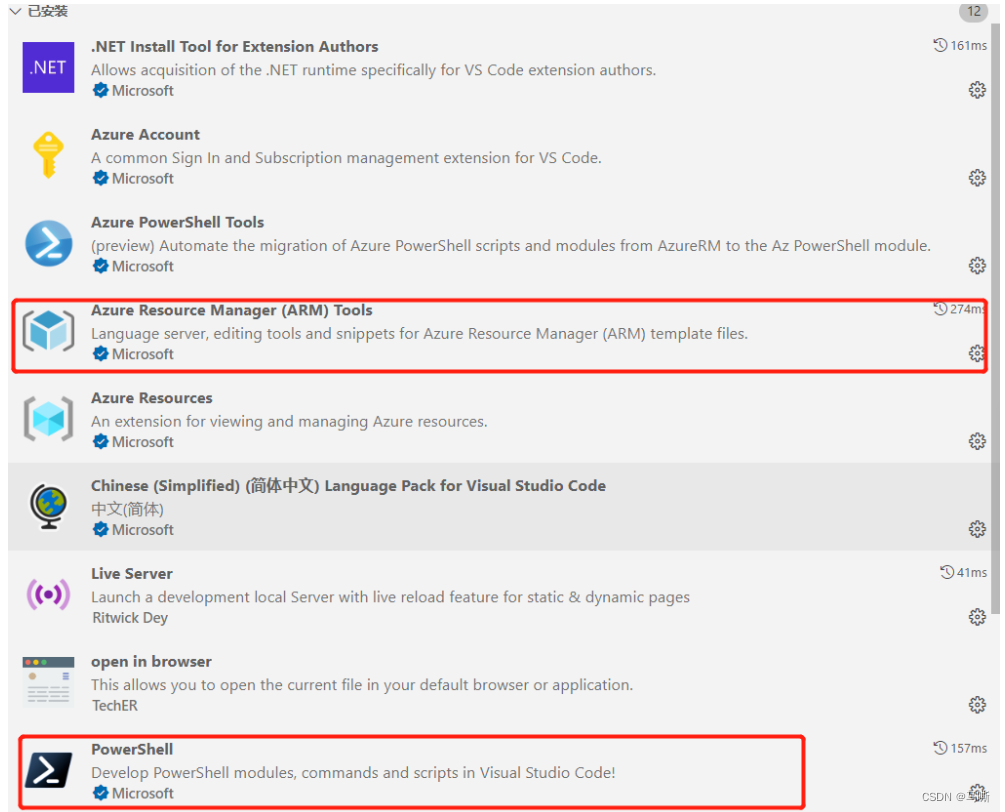Open manage gear for ARM Tools extension
Viewport: 1005px width, 812px height.
coord(977,353)
